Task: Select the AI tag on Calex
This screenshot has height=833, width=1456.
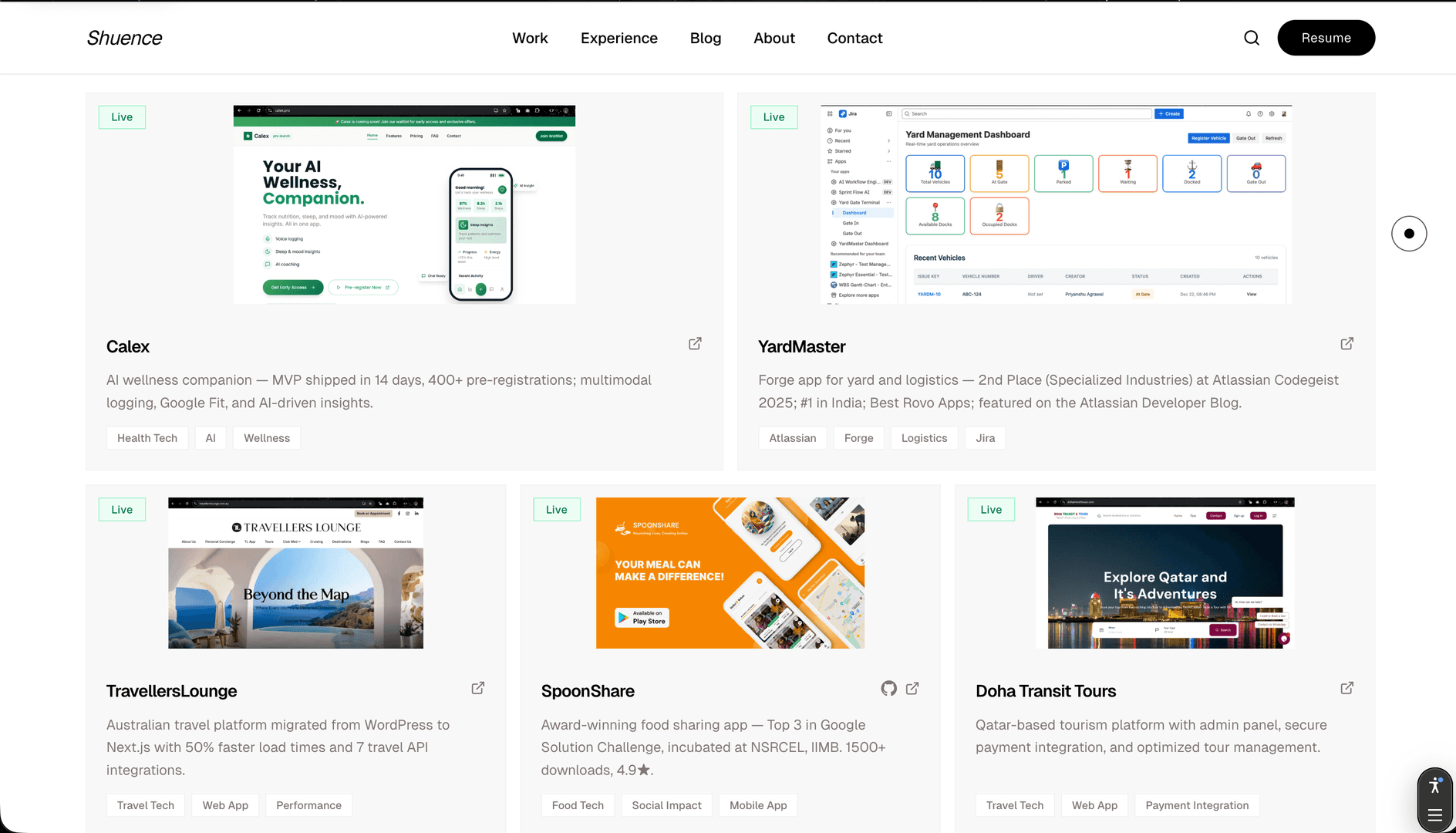Action: click(x=211, y=438)
